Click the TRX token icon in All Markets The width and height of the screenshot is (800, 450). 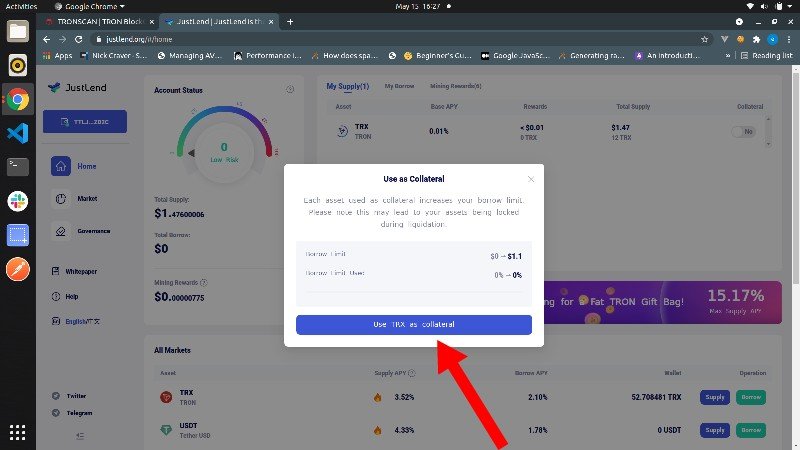click(x=166, y=397)
